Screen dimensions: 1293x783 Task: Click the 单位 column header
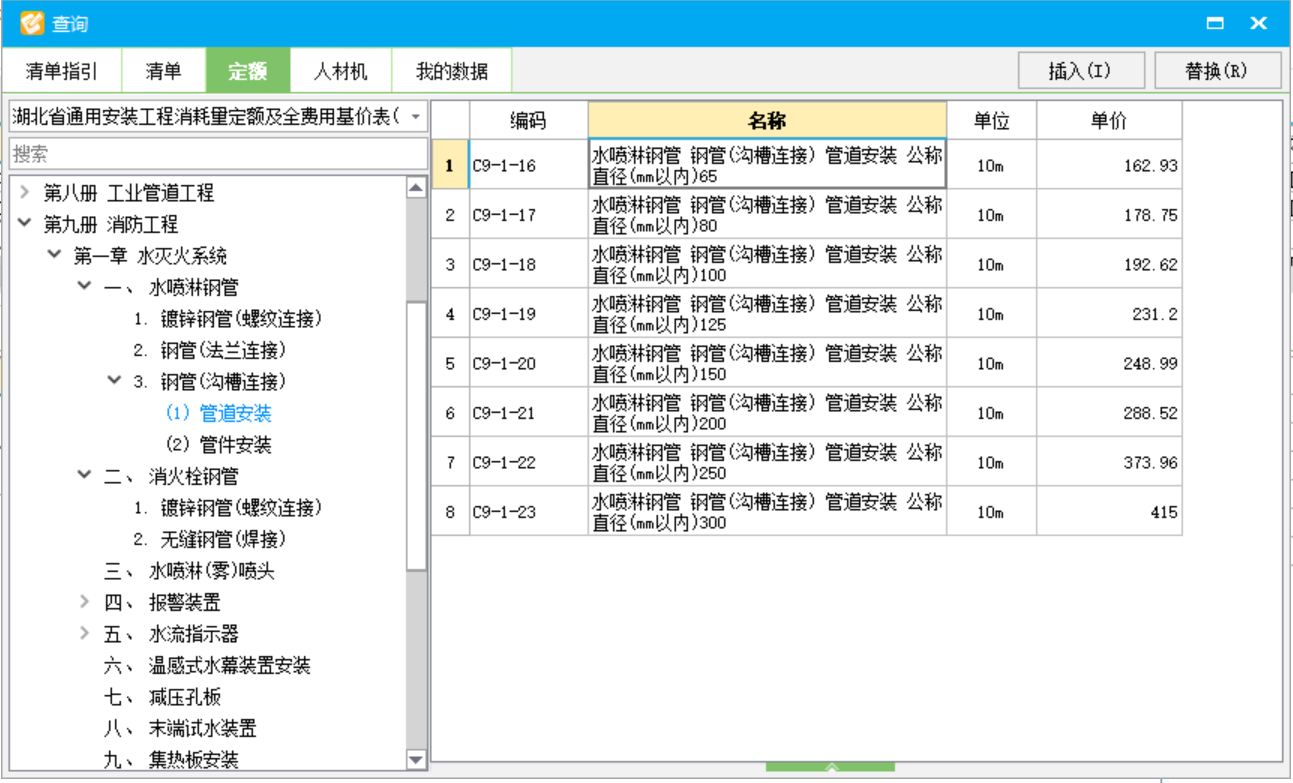pos(992,121)
